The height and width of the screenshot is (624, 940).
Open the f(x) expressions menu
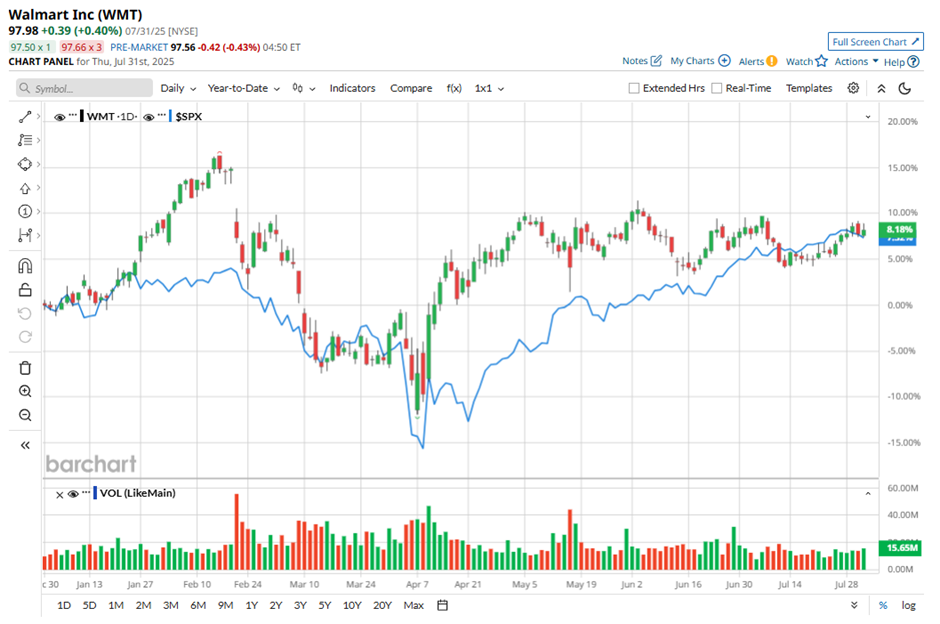click(454, 88)
